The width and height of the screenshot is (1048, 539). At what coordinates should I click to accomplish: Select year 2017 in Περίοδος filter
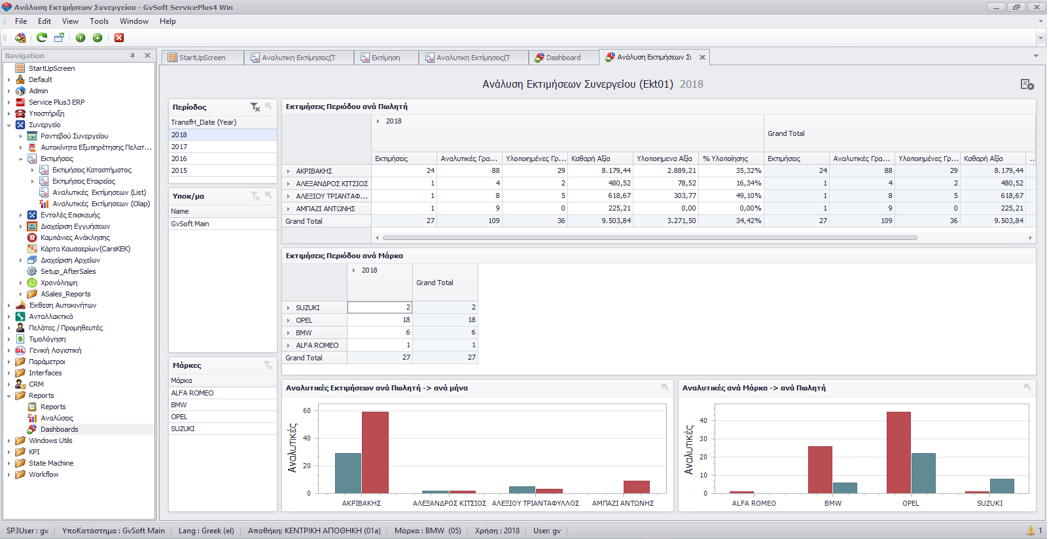(x=179, y=147)
